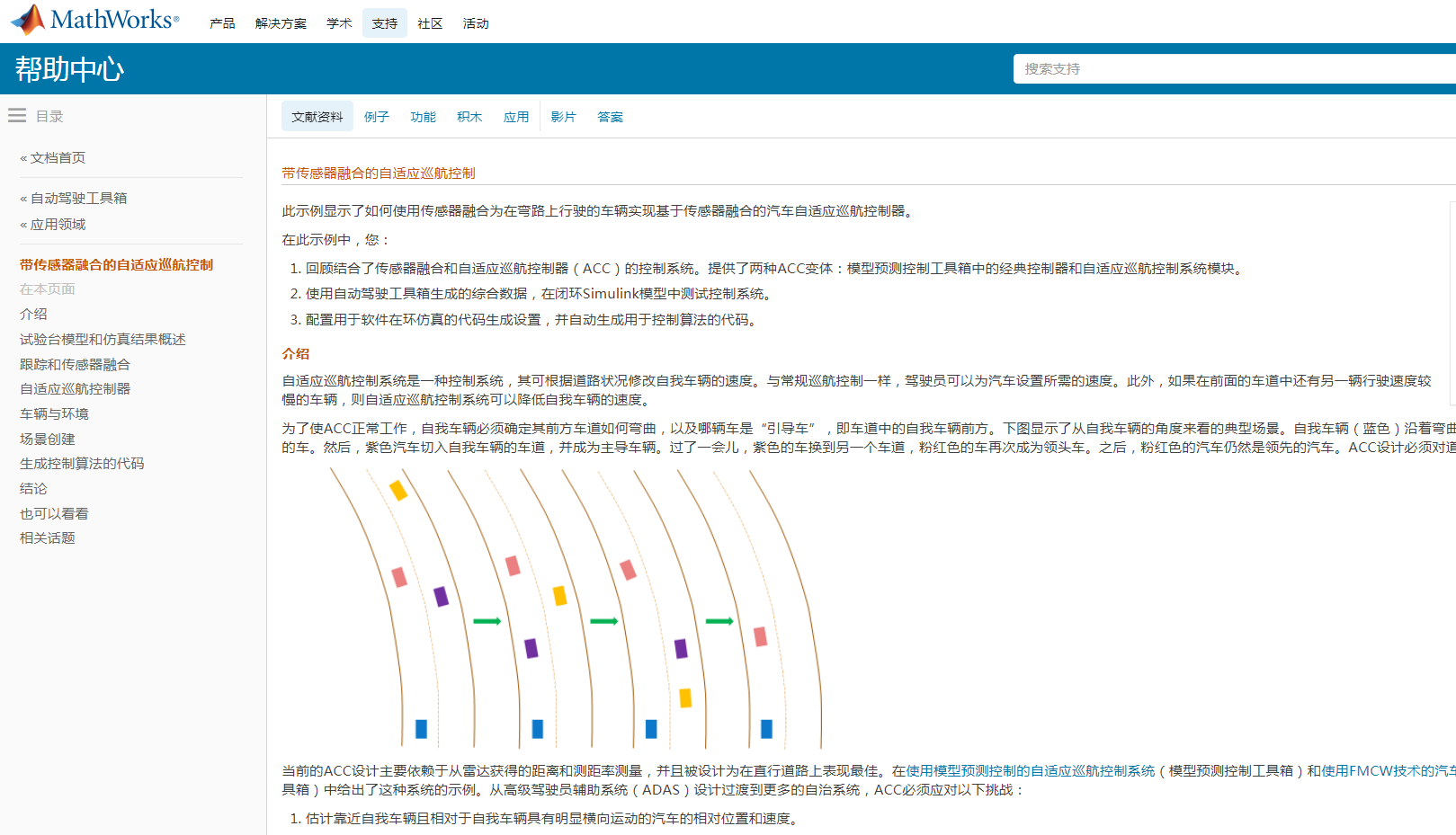Jump to 跟踪和传感器融合 section

pos(75,365)
